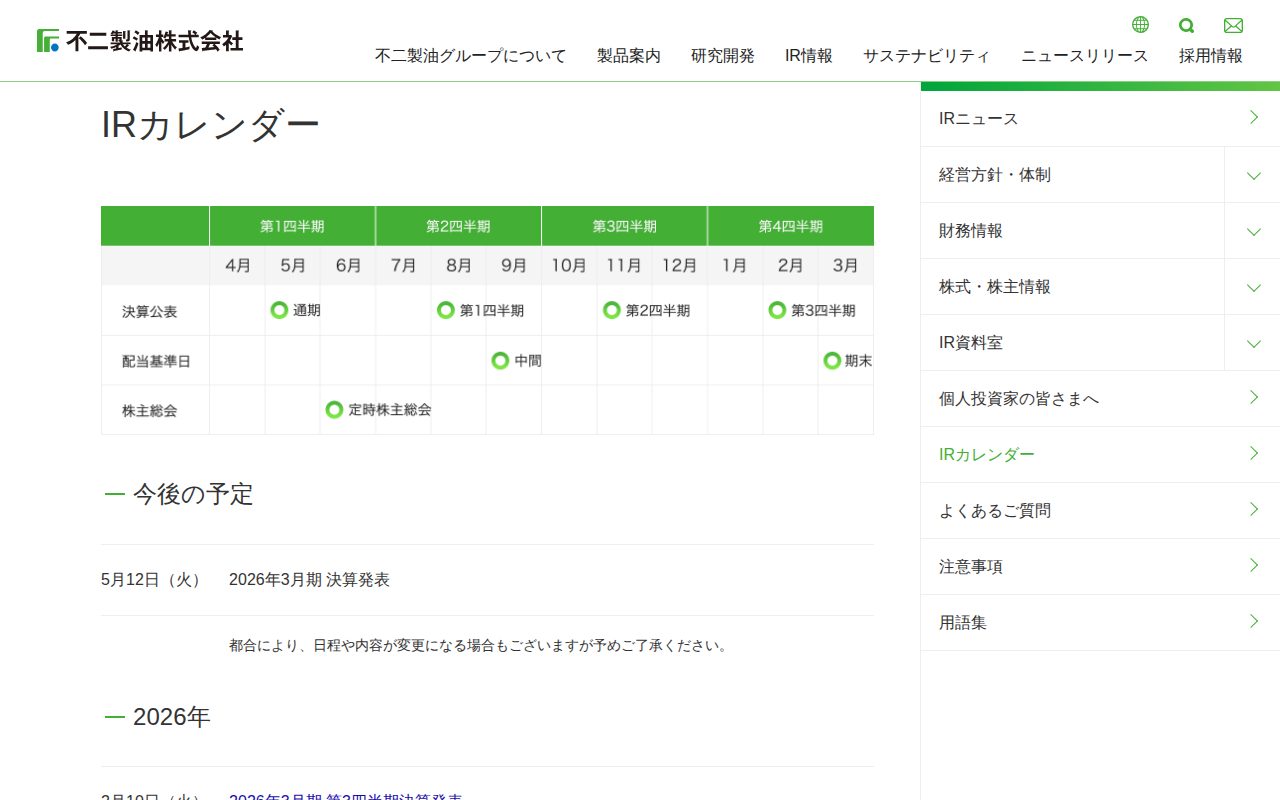Open 製品案内 menu item
This screenshot has height=800, width=1280.
tap(629, 56)
